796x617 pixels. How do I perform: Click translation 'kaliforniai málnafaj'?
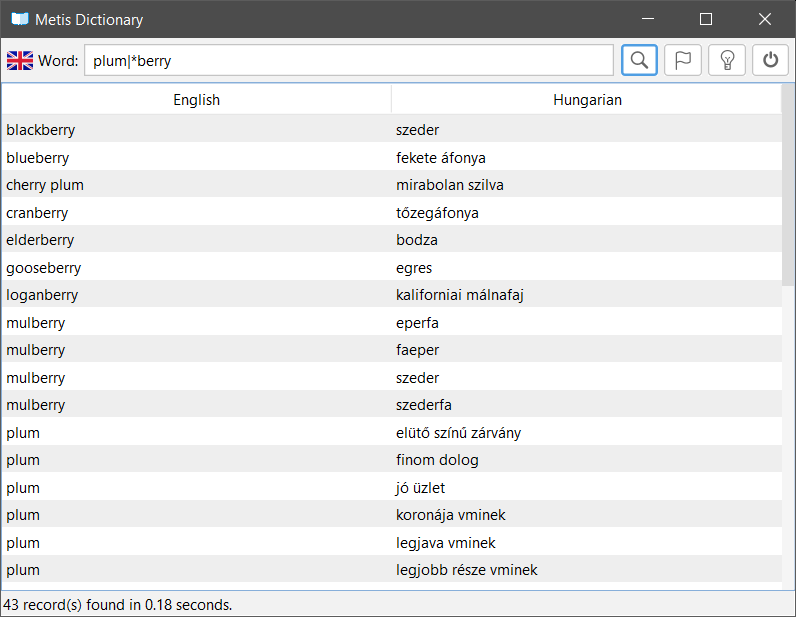tap(459, 295)
